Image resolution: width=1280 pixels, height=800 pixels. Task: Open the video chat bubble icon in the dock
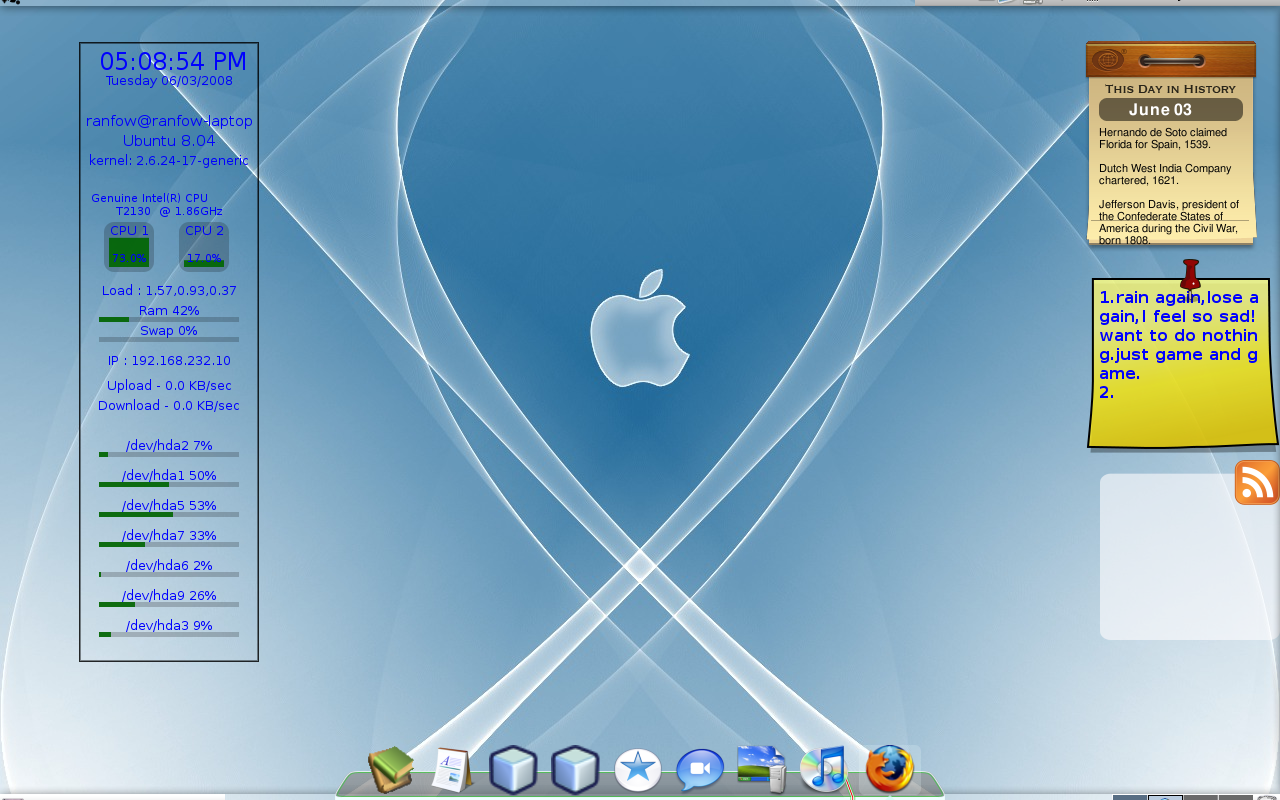700,770
